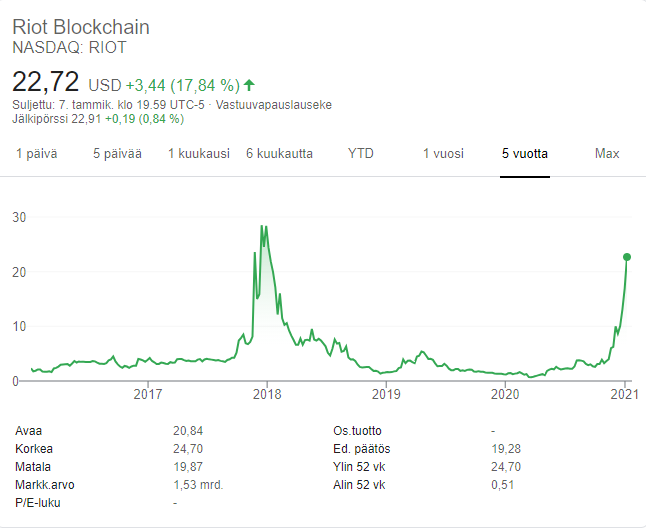646x528 pixels.
Task: Switch chart to 1 vuosi
Action: pyautogui.click(x=443, y=153)
